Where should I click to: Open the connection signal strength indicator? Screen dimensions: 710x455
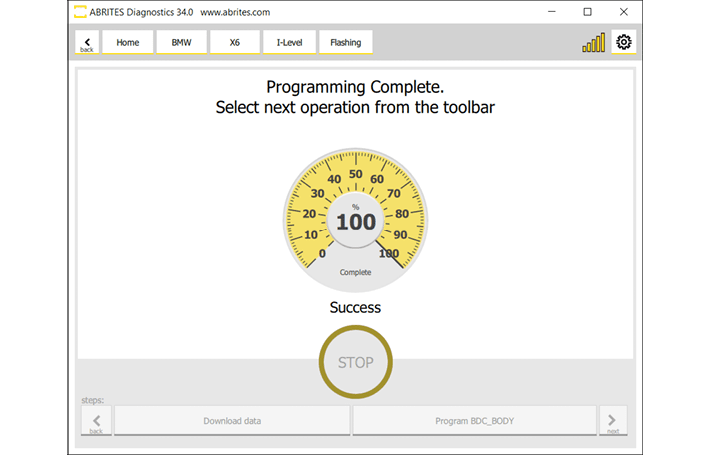click(x=593, y=43)
